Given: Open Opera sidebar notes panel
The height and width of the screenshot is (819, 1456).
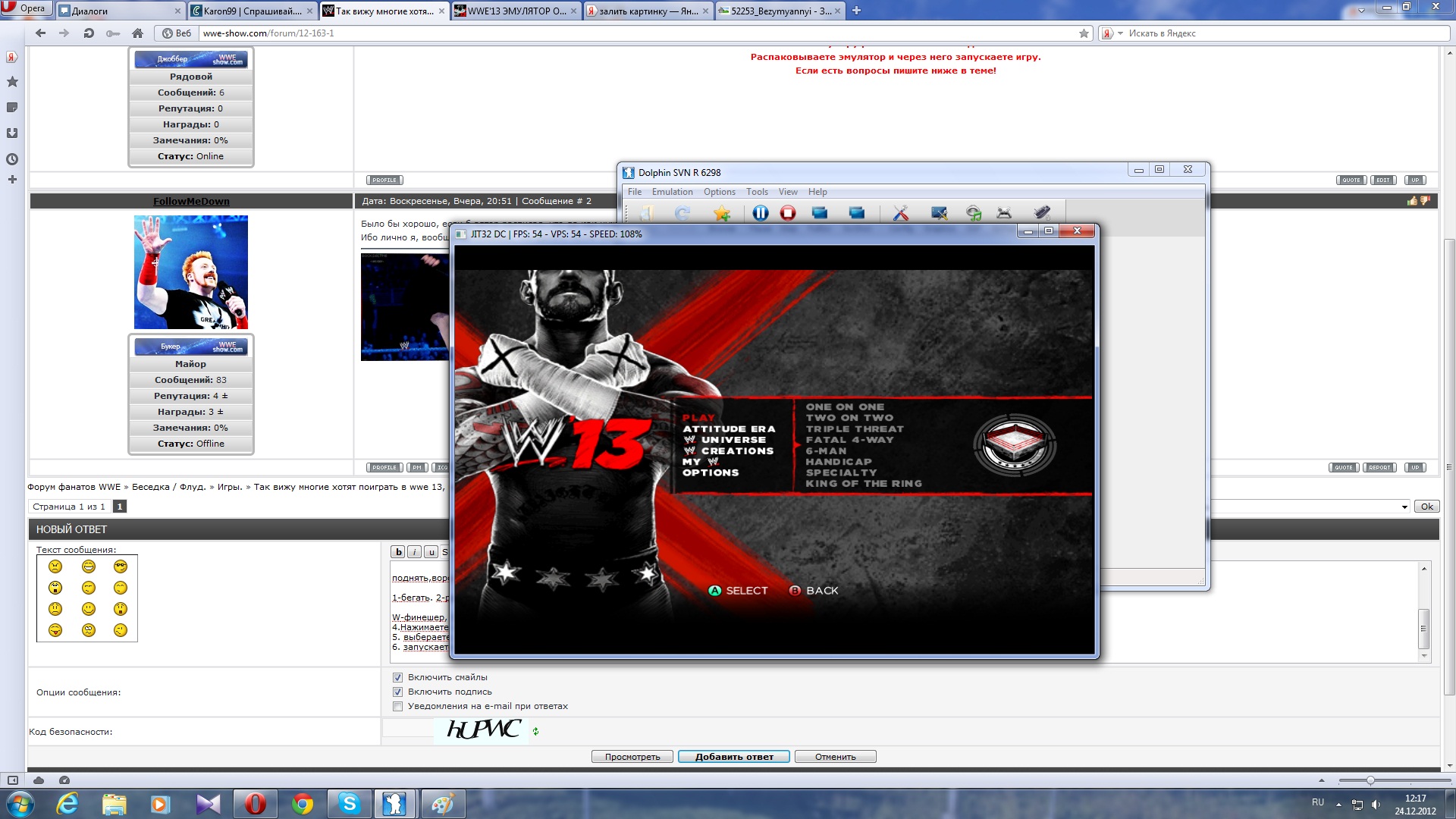Looking at the screenshot, I should click(x=12, y=108).
